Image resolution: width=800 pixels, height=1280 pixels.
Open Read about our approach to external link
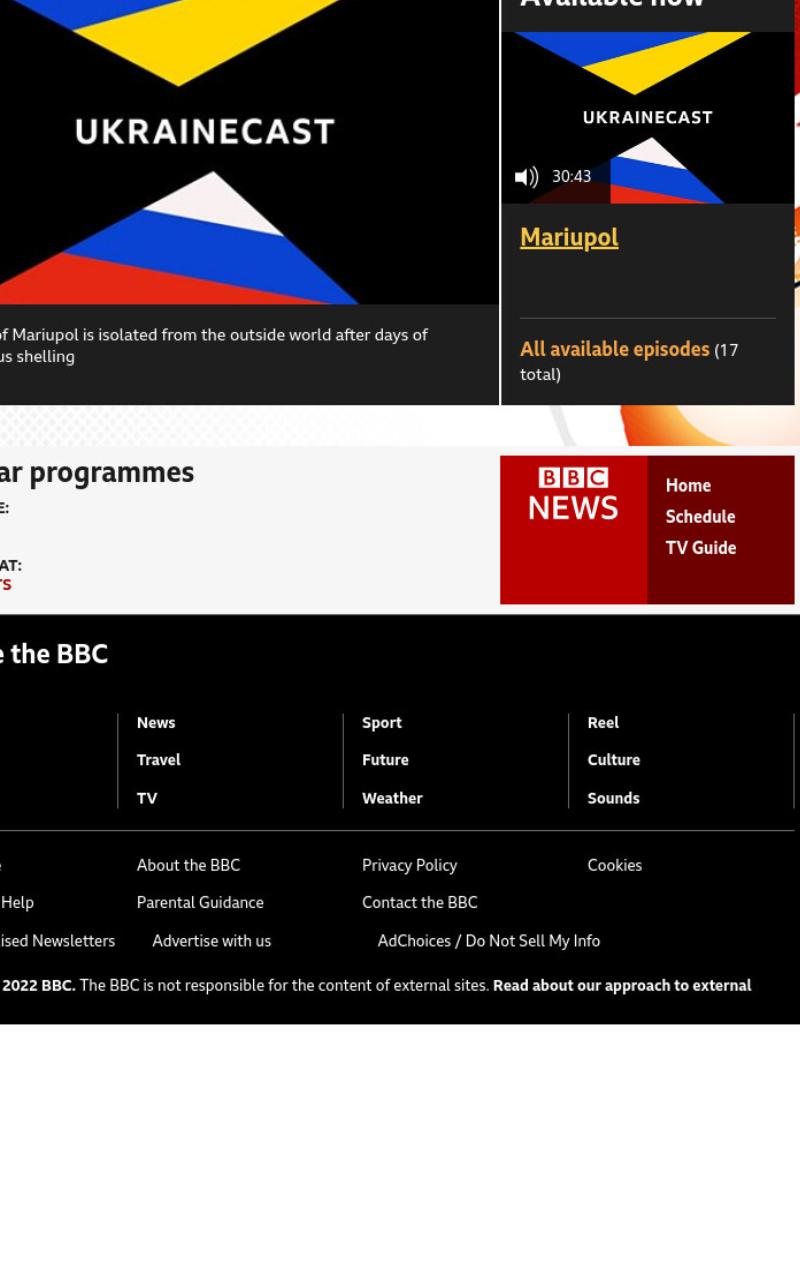622,986
